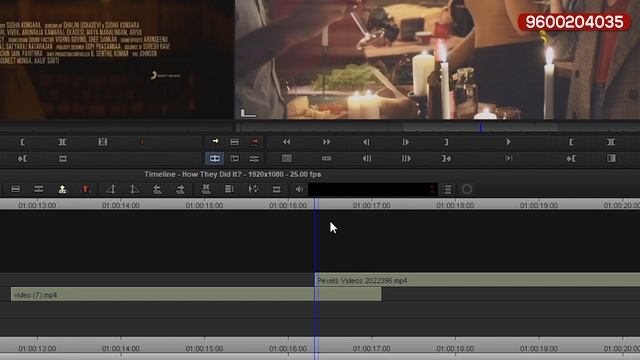Step back one frame

point(366,142)
